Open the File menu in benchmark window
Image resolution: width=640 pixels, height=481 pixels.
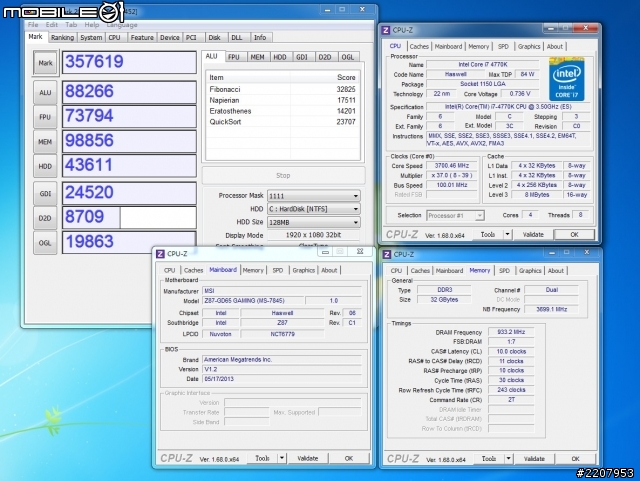pyautogui.click(x=33, y=25)
